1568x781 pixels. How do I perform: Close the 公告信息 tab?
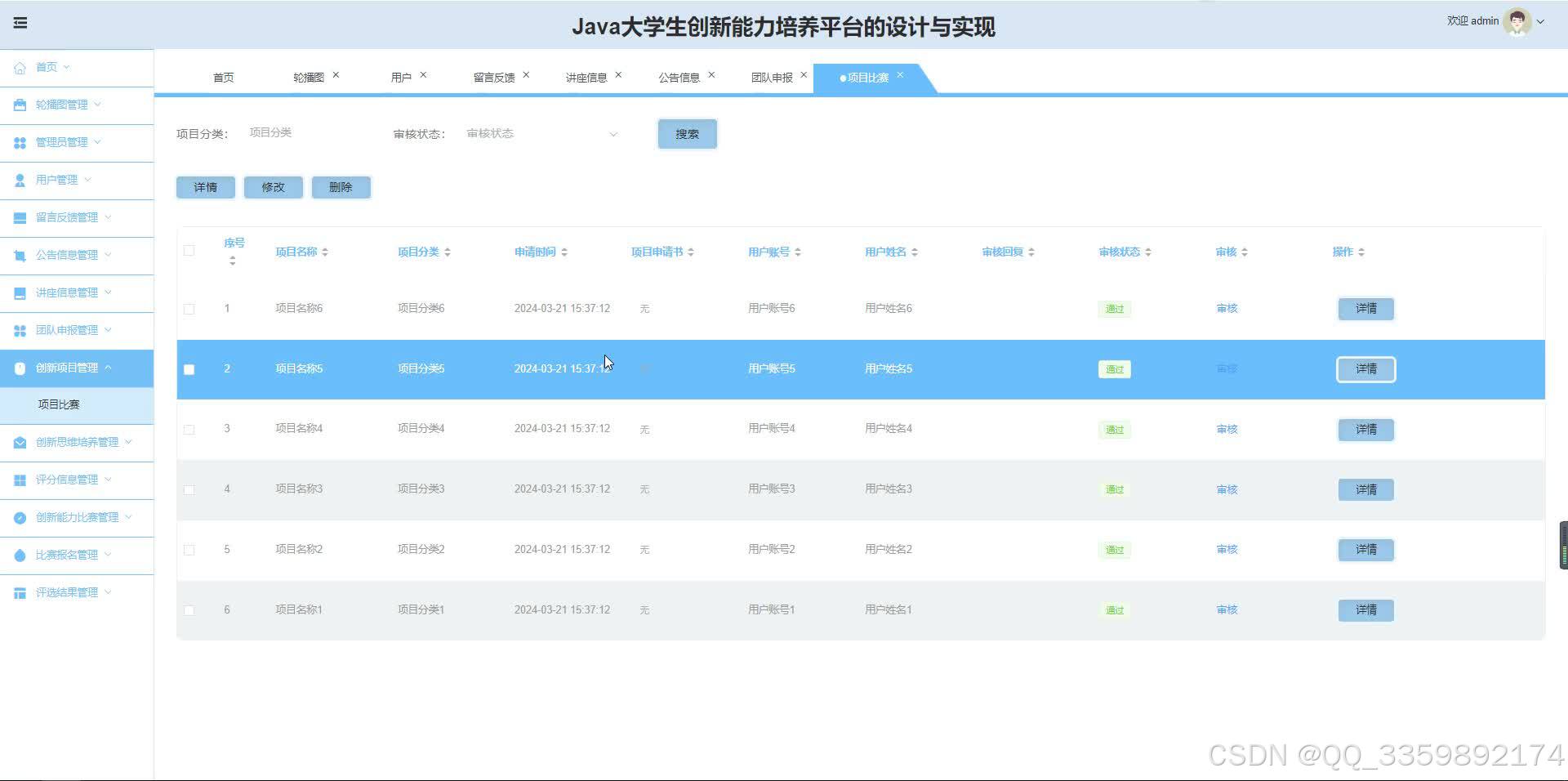[x=711, y=75]
